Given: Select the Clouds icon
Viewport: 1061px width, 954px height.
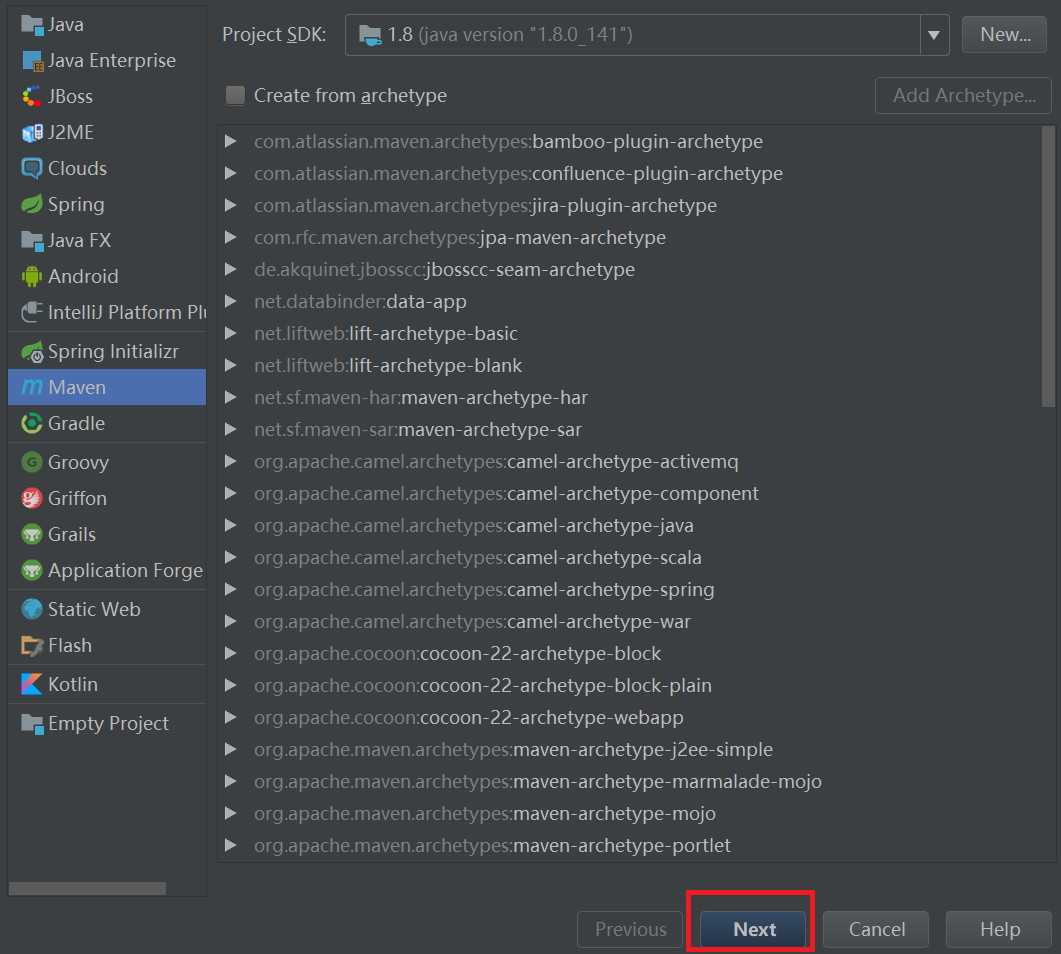Looking at the screenshot, I should (32, 168).
